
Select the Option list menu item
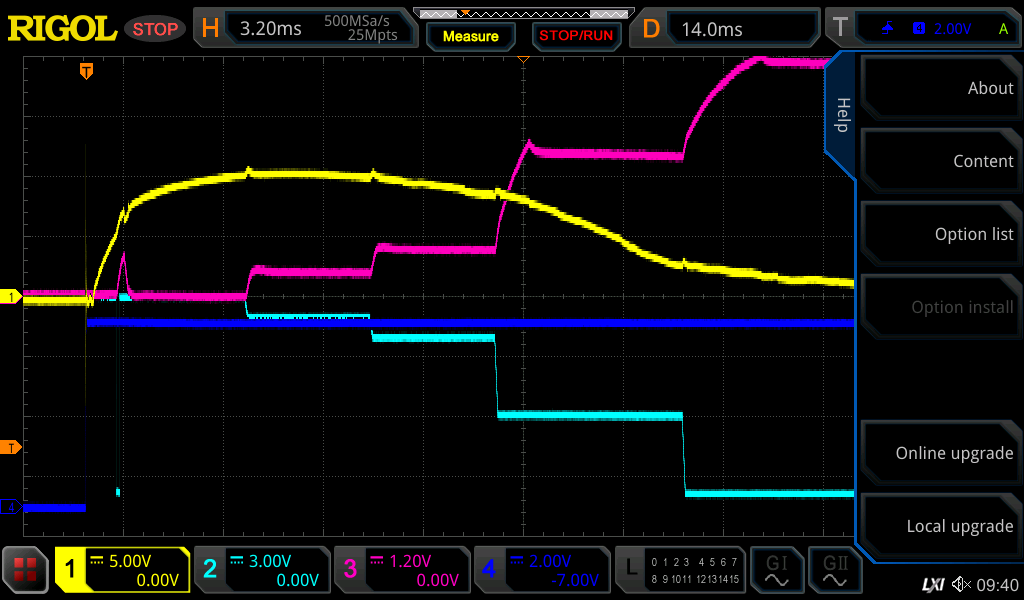click(941, 234)
